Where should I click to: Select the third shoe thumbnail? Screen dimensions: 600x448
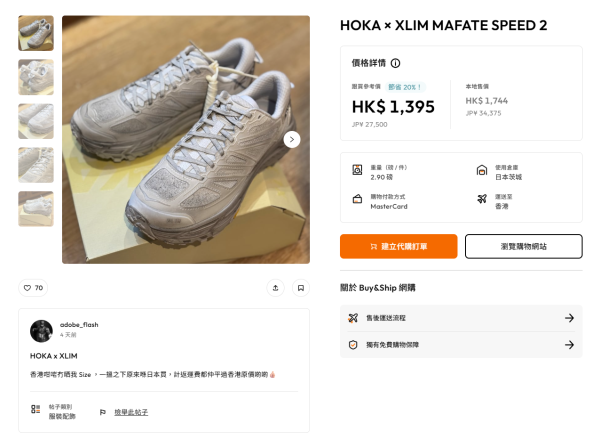coord(36,121)
